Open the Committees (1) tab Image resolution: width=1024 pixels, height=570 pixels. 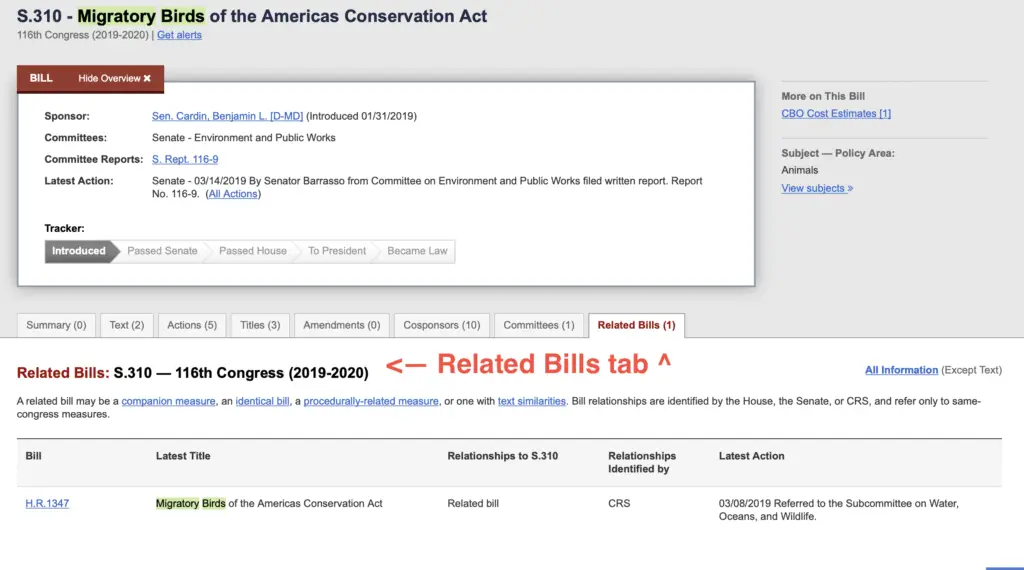click(x=539, y=325)
